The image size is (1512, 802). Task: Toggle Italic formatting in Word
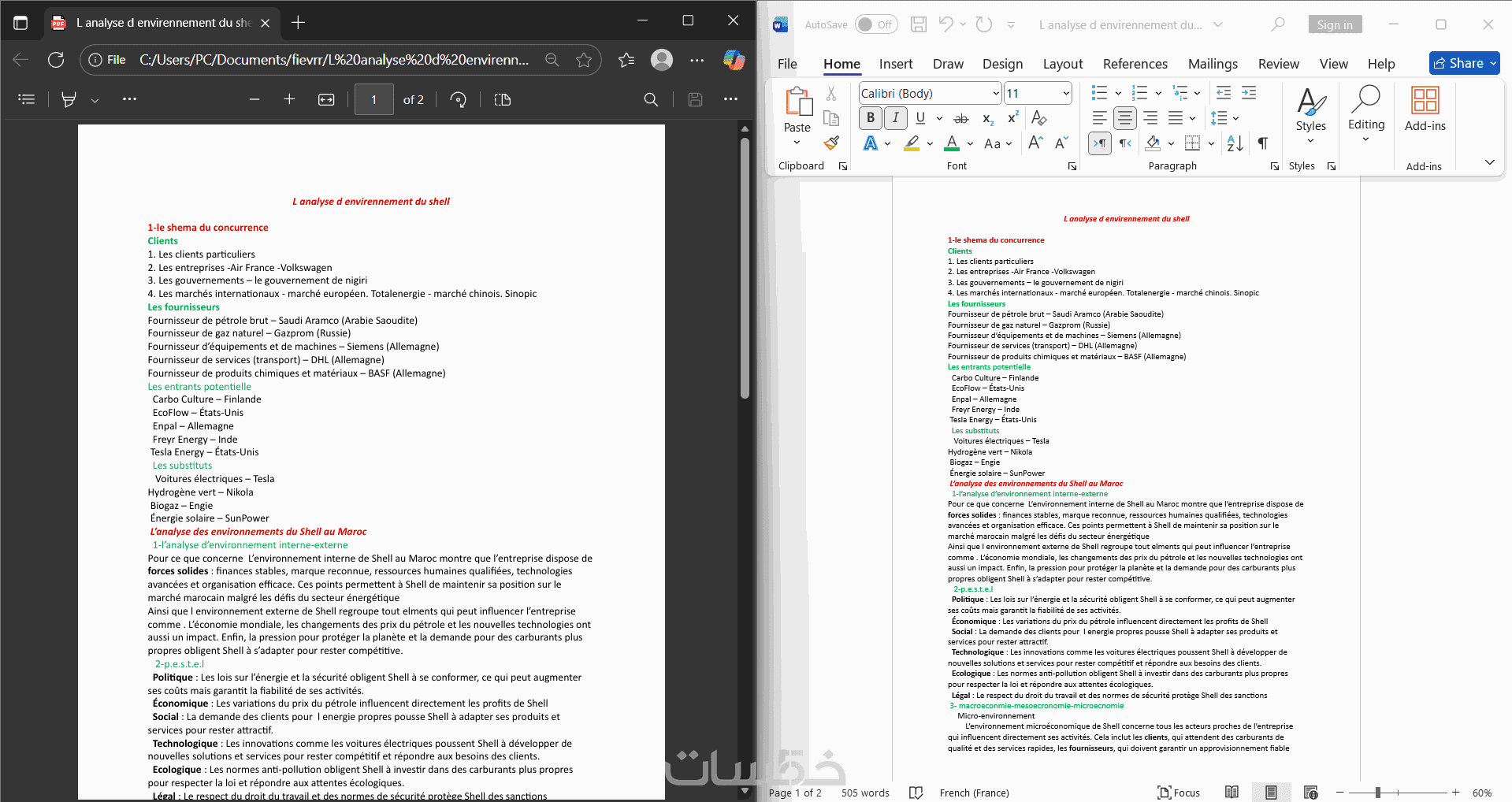pyautogui.click(x=896, y=118)
